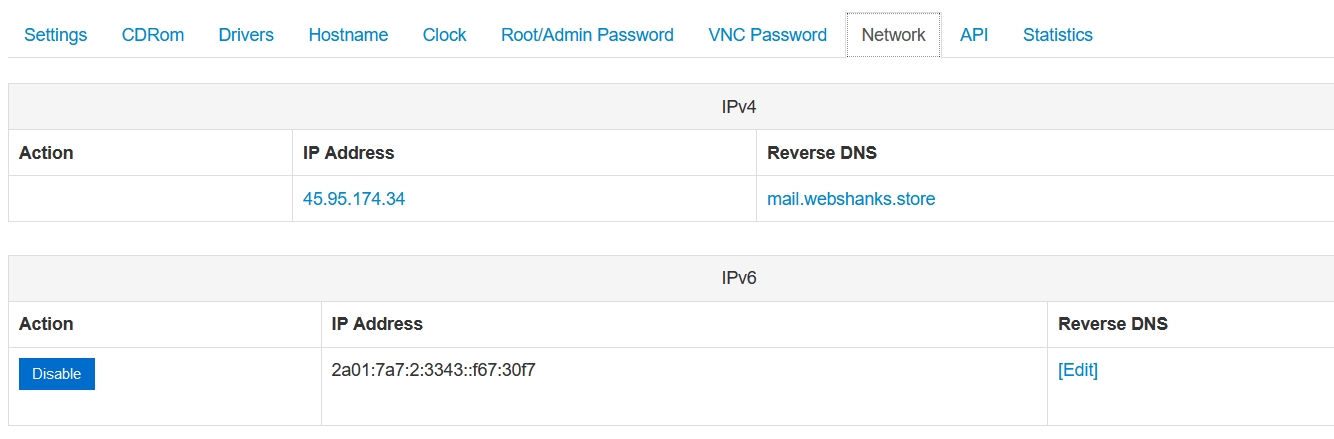Switch to Root/Admin Password tab
1334x439 pixels.
click(x=587, y=35)
